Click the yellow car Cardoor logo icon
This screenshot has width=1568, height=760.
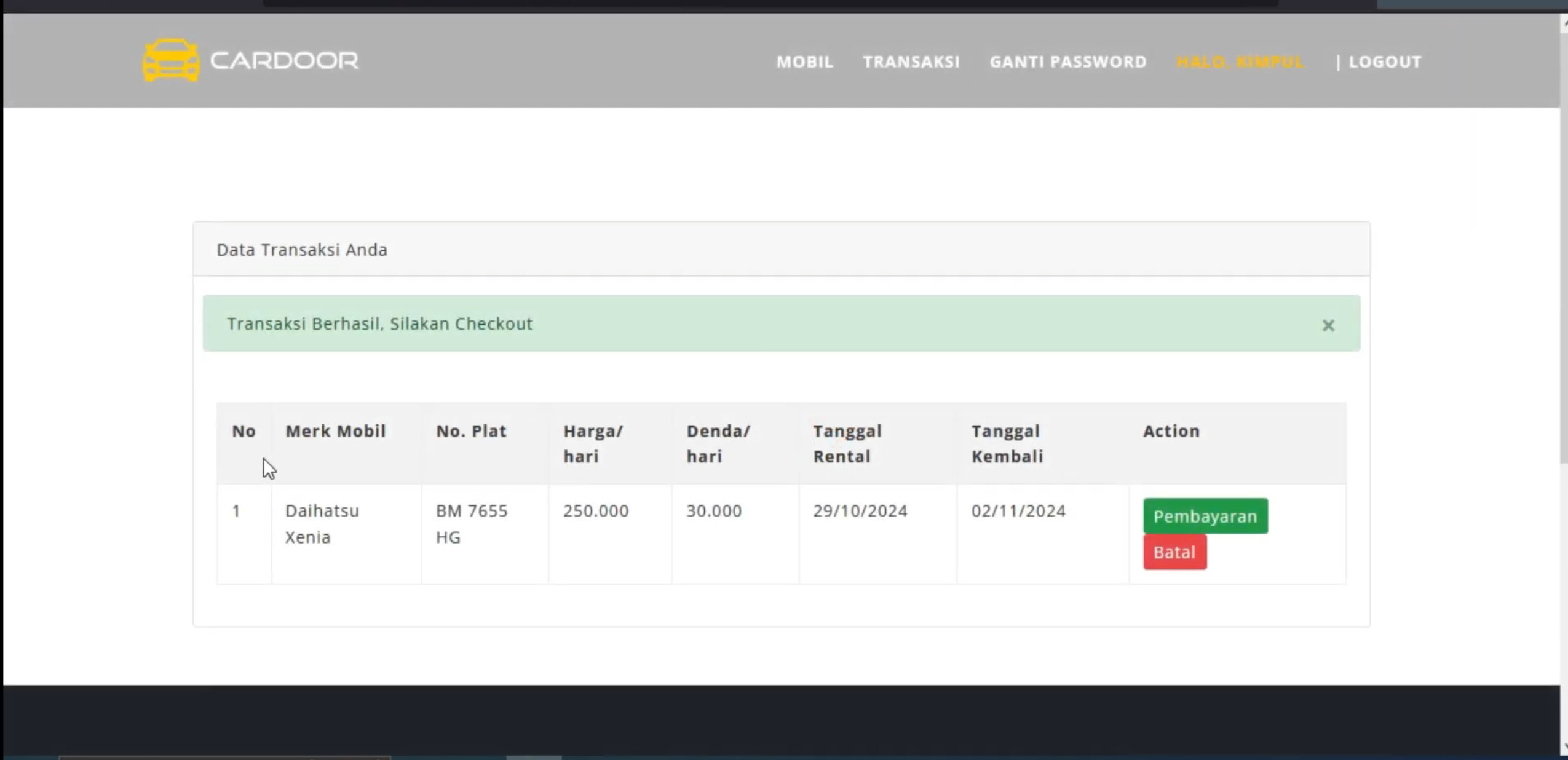click(171, 60)
